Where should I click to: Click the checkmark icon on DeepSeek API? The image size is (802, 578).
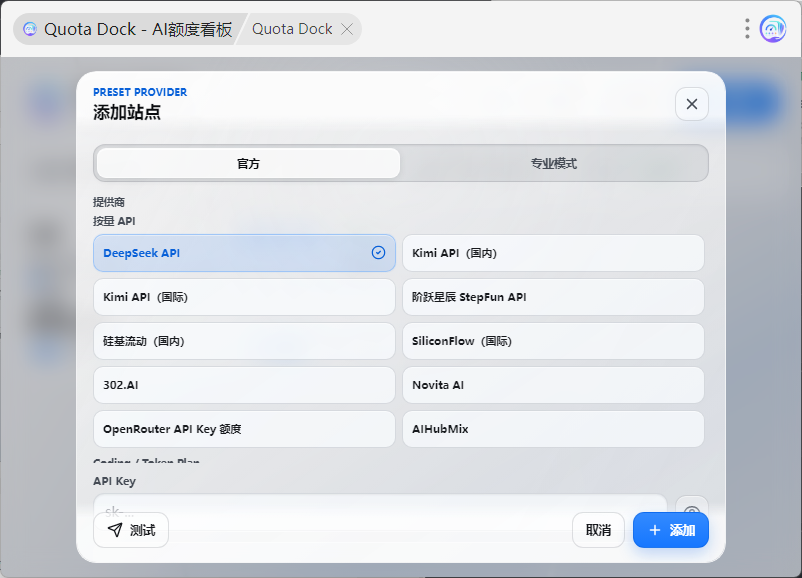[x=378, y=252]
